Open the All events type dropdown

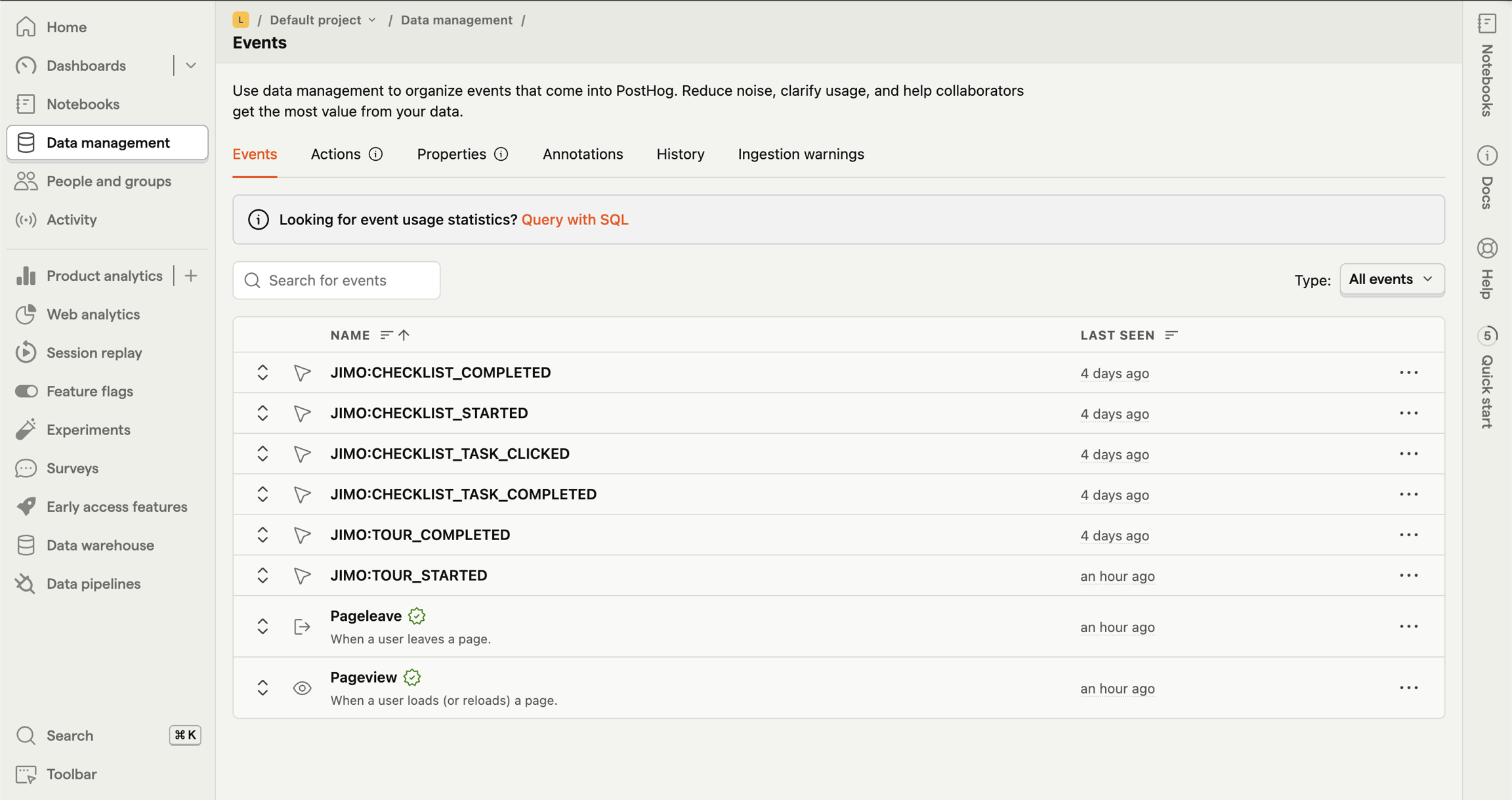(x=1391, y=280)
